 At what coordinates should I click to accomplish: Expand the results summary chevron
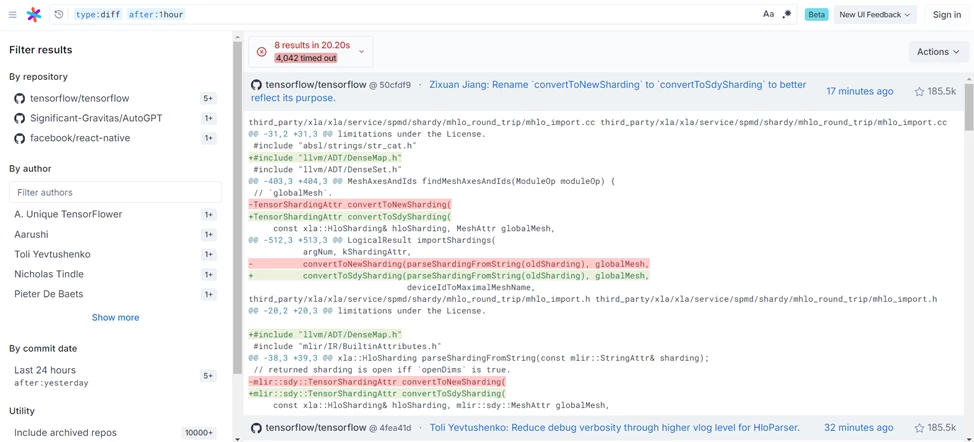pos(361,51)
